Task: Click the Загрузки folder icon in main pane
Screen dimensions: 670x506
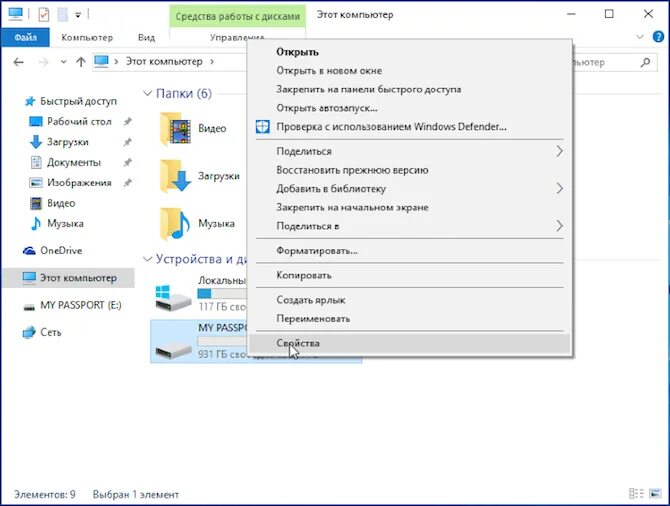Action: 175,176
